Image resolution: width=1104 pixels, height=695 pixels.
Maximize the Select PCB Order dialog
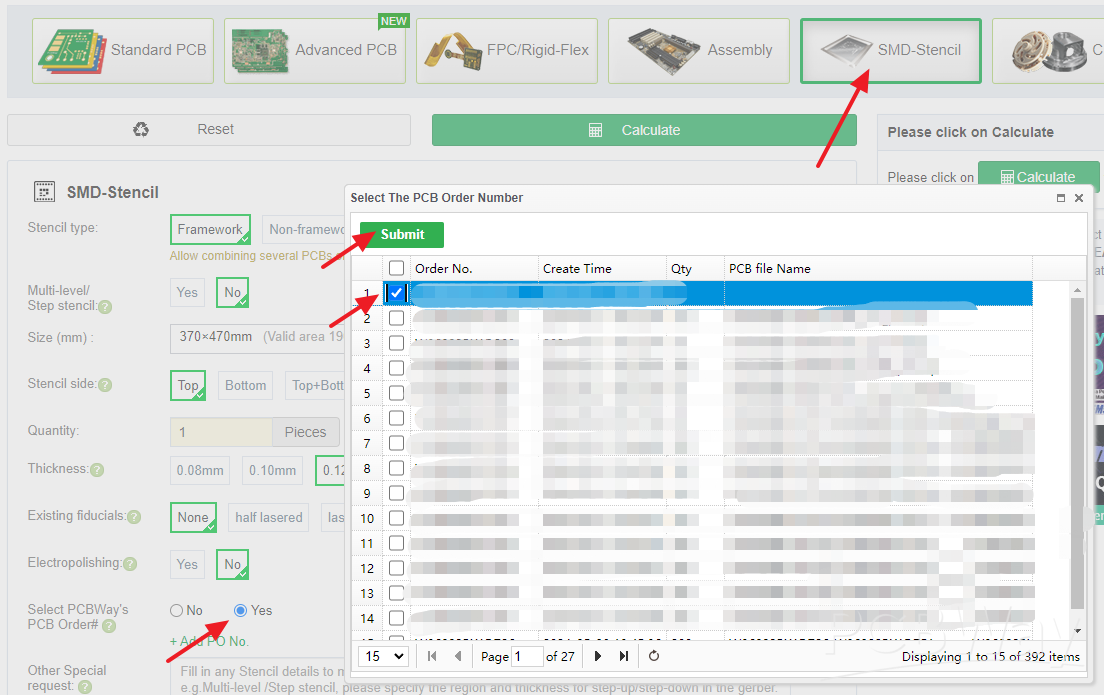tap(1061, 198)
